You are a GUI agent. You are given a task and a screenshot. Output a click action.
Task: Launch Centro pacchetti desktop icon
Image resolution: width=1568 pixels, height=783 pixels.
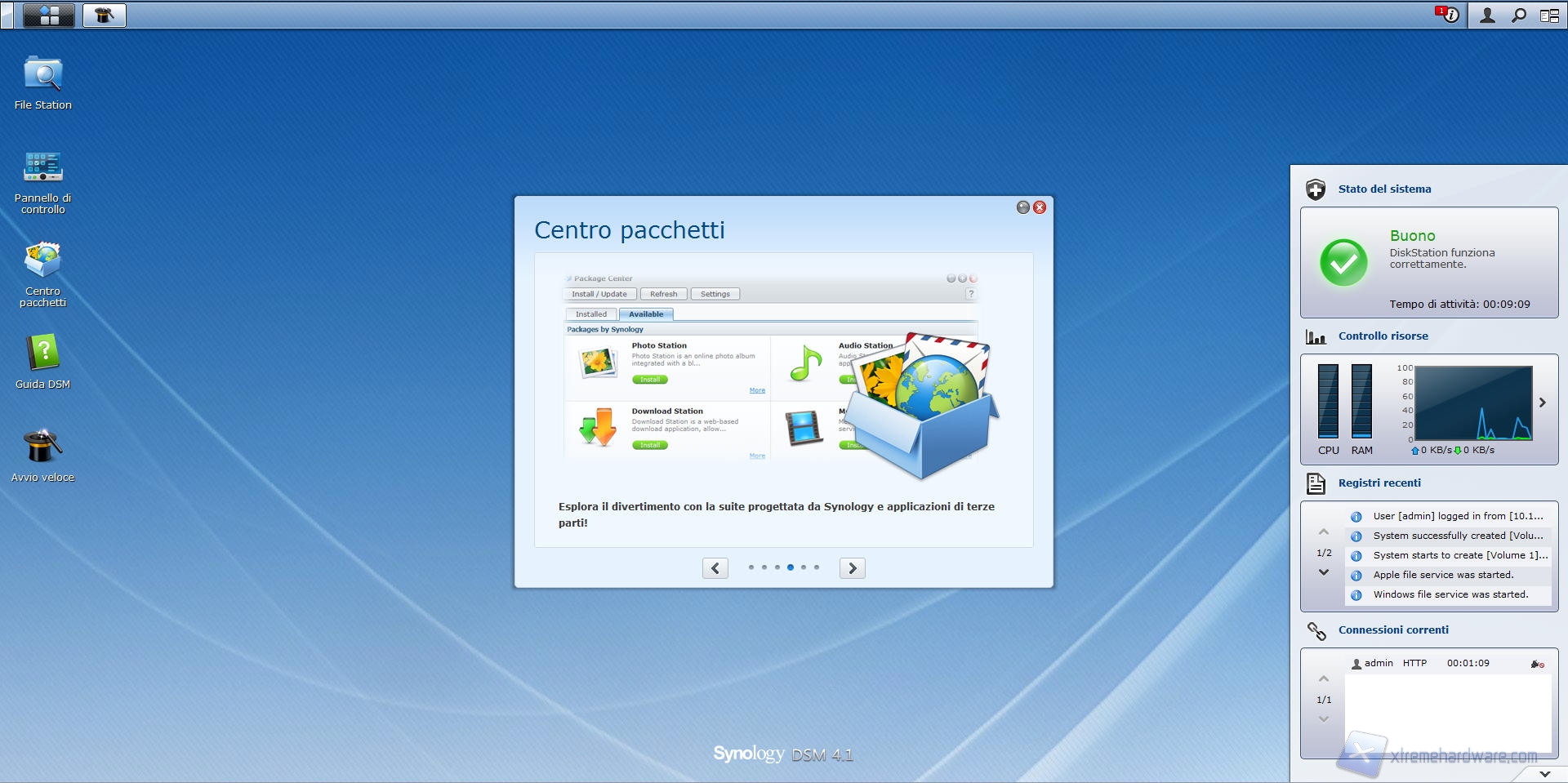pyautogui.click(x=43, y=261)
